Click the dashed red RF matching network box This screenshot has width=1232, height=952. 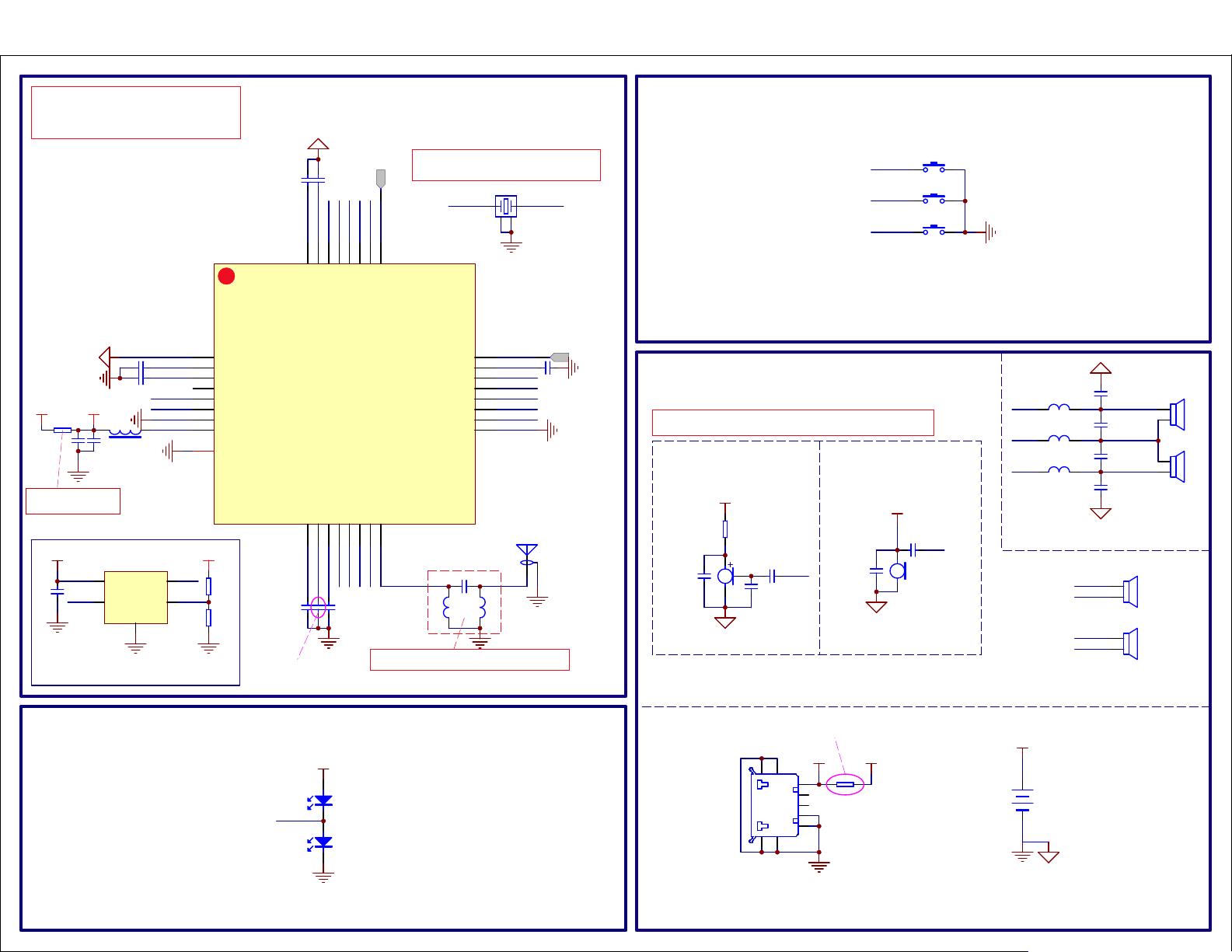(464, 602)
